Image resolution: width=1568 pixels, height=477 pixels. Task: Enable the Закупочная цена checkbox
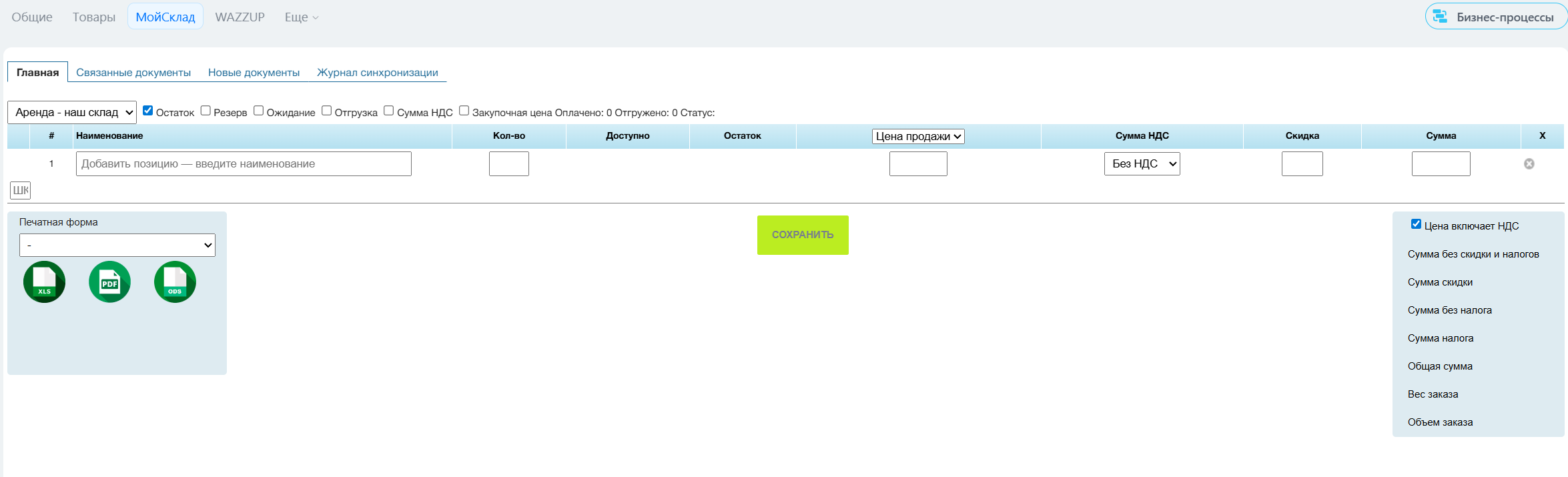pos(464,111)
